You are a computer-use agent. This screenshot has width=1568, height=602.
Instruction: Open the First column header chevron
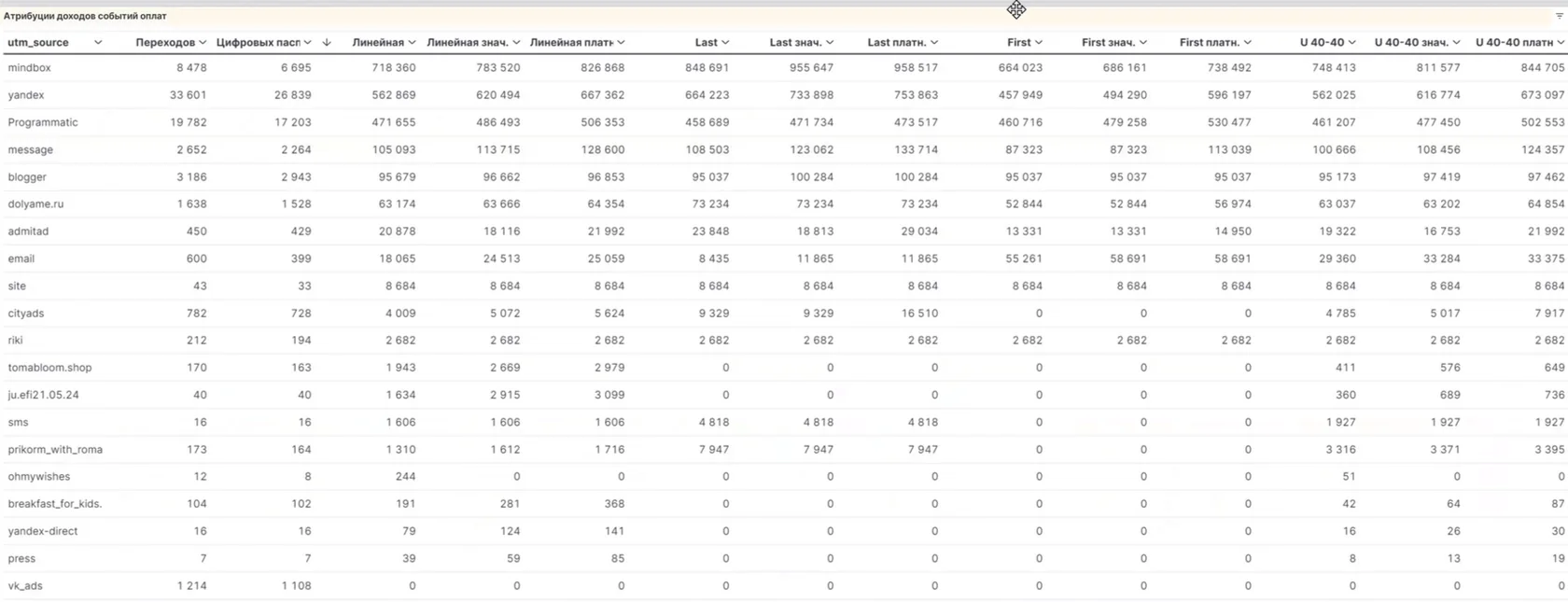coord(1039,42)
